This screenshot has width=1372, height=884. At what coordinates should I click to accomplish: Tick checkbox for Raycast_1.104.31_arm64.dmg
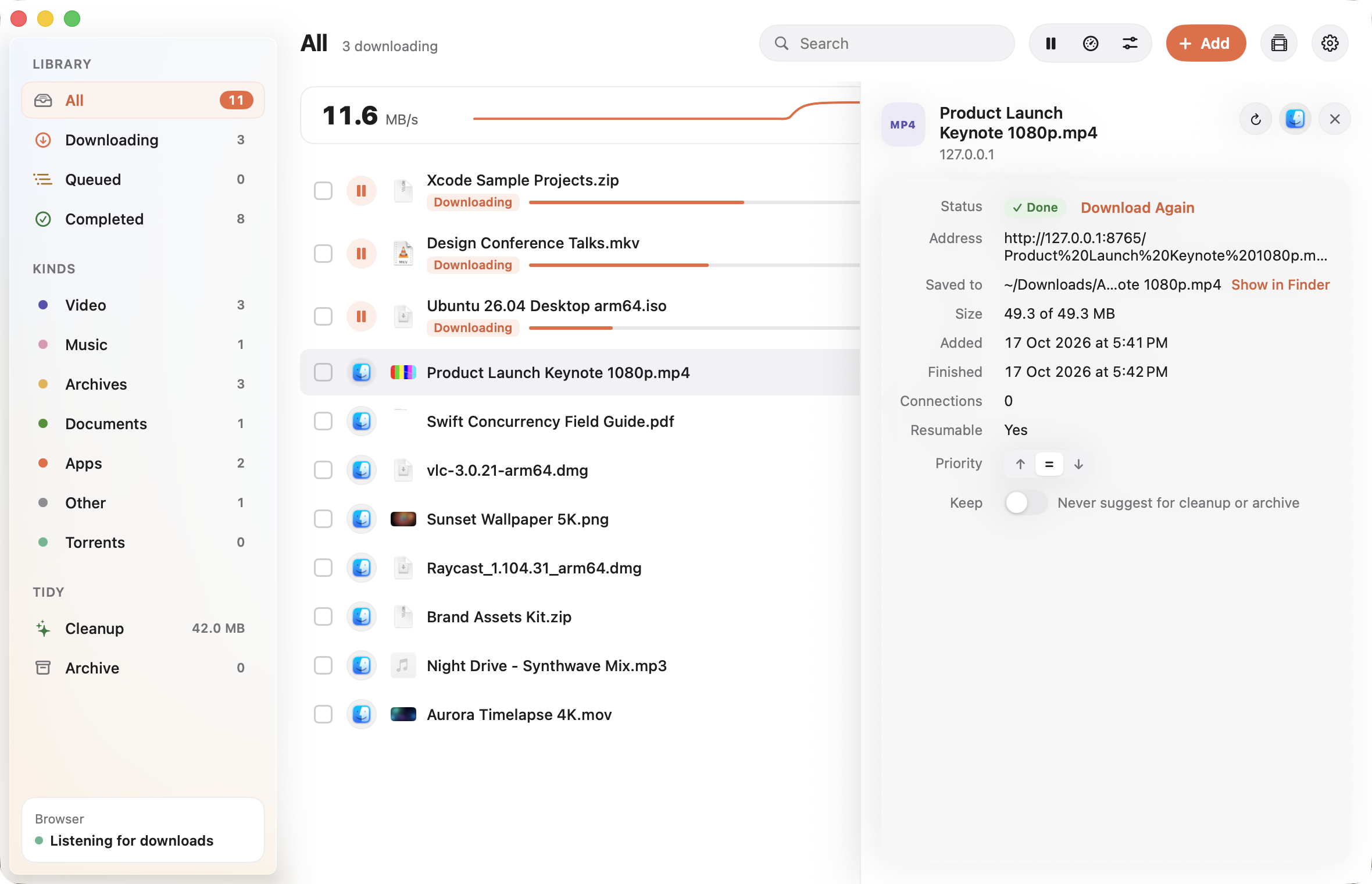[323, 568]
